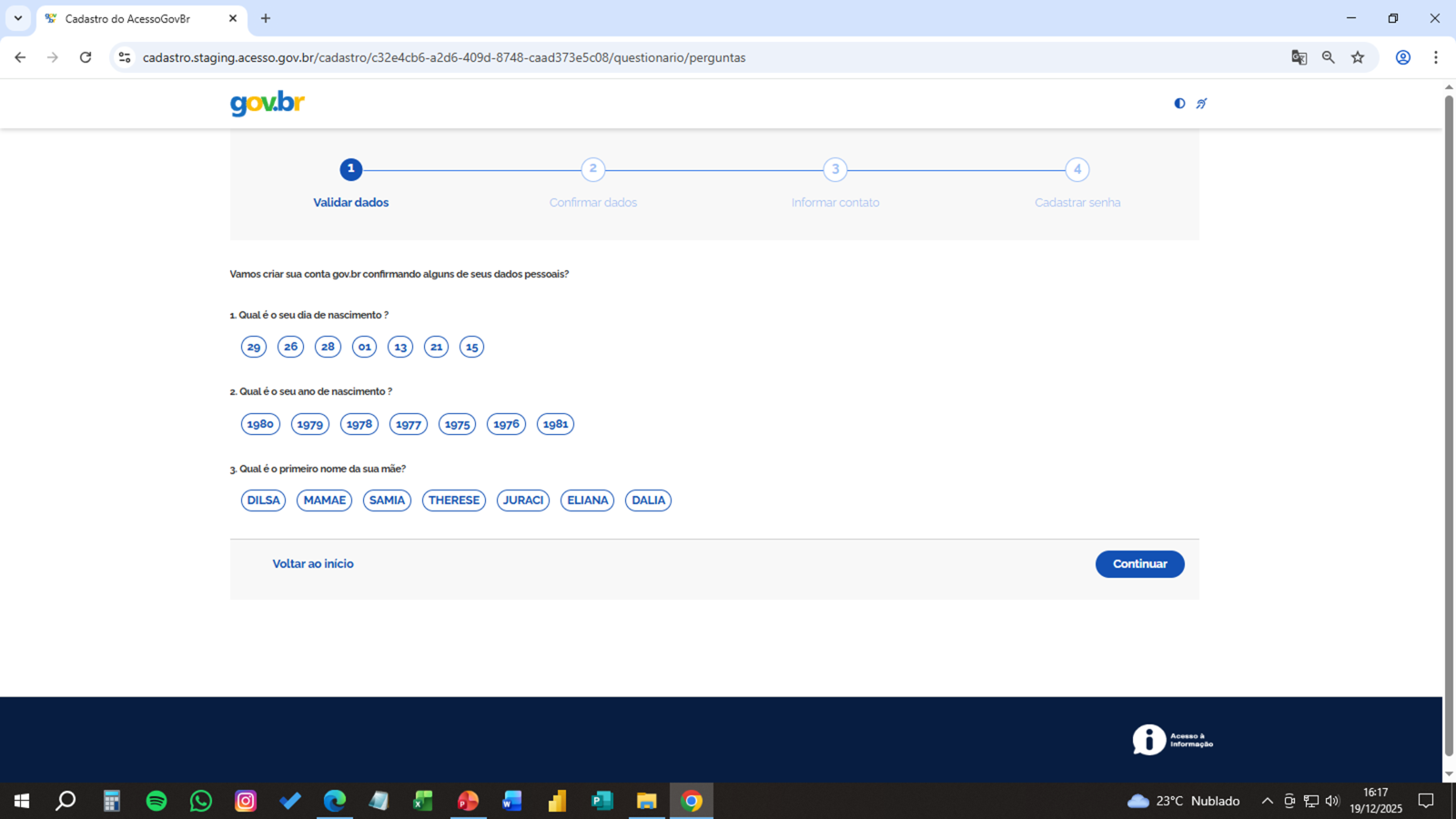Show hidden system tray icons
The image size is (1456, 819).
pyautogui.click(x=1267, y=801)
